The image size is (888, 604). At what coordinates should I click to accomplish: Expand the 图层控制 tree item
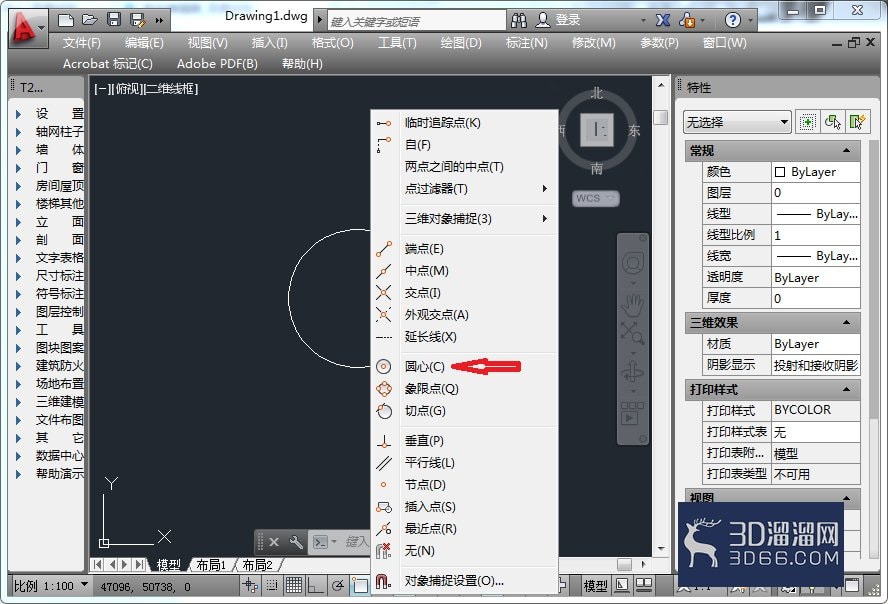[x=18, y=312]
